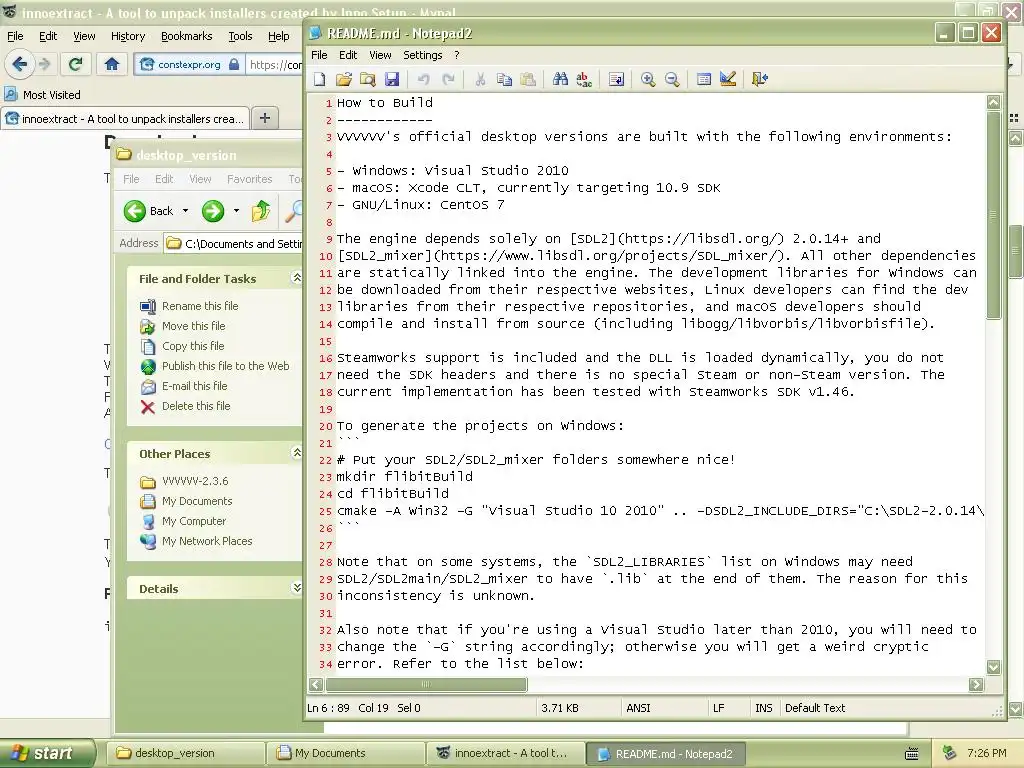The width and height of the screenshot is (1024, 768).
Task: Open the Settings menu in Notepad2
Action: (423, 56)
